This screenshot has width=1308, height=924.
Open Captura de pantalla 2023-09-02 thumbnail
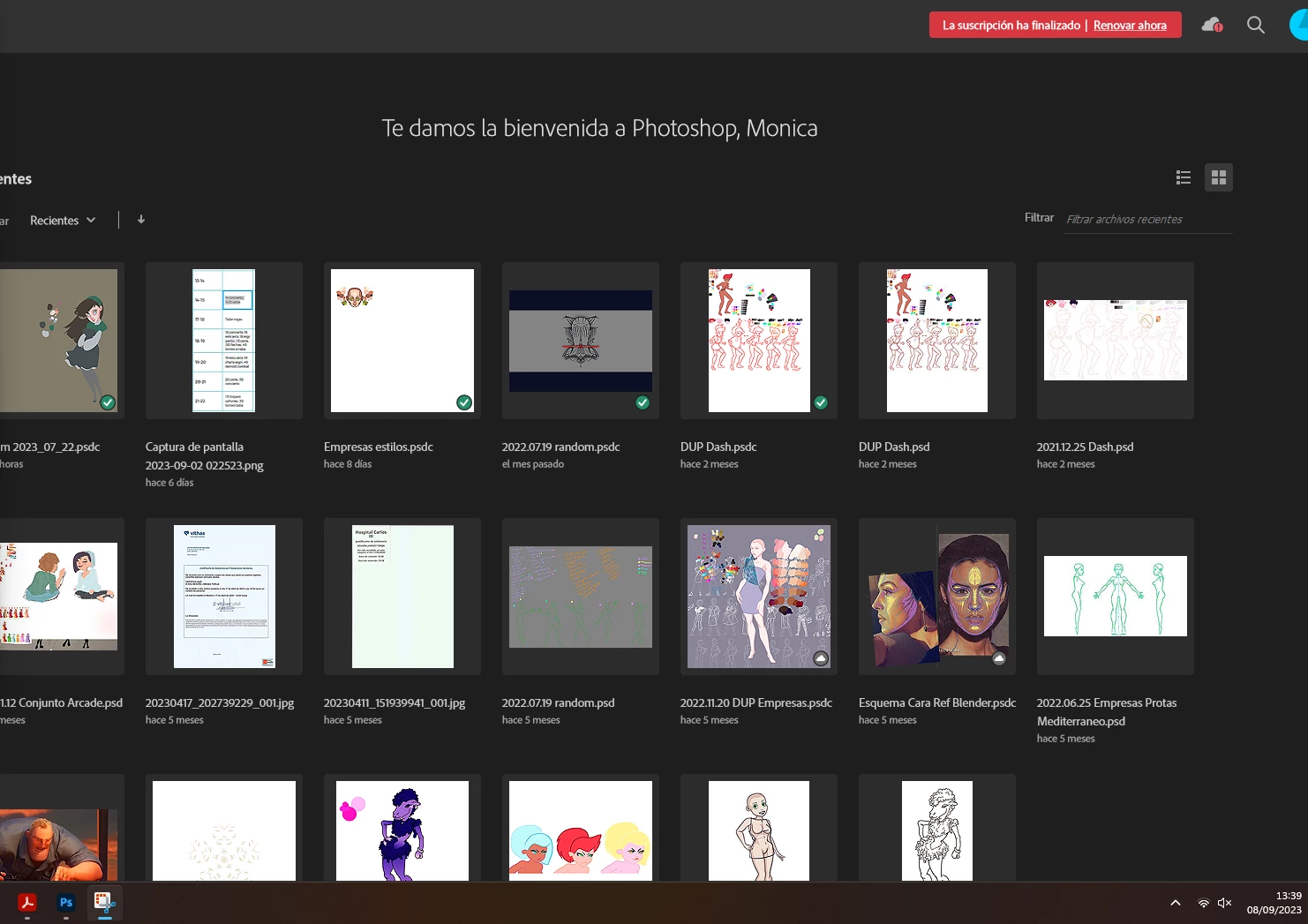point(224,341)
